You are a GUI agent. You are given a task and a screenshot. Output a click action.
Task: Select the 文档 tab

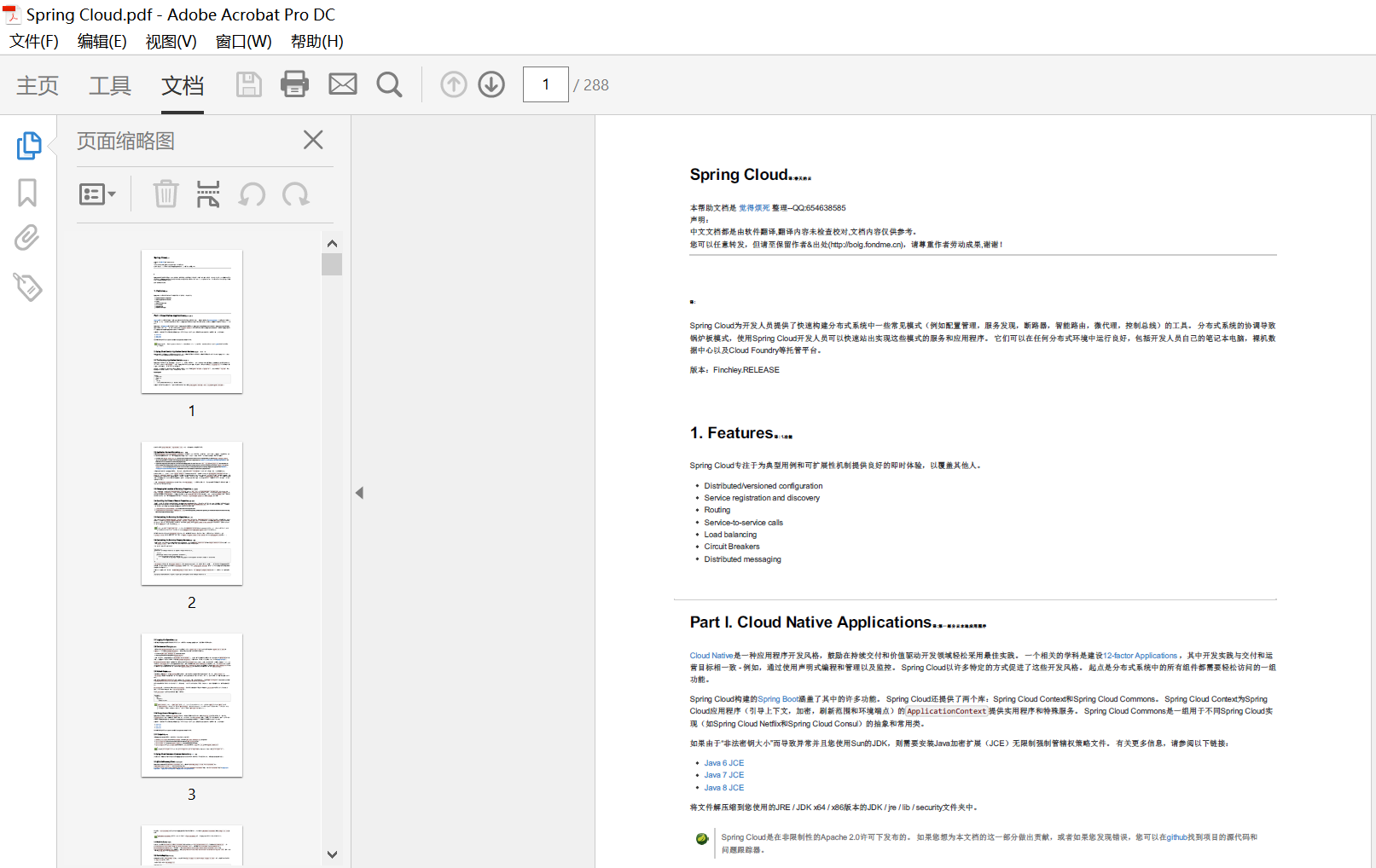tap(183, 85)
